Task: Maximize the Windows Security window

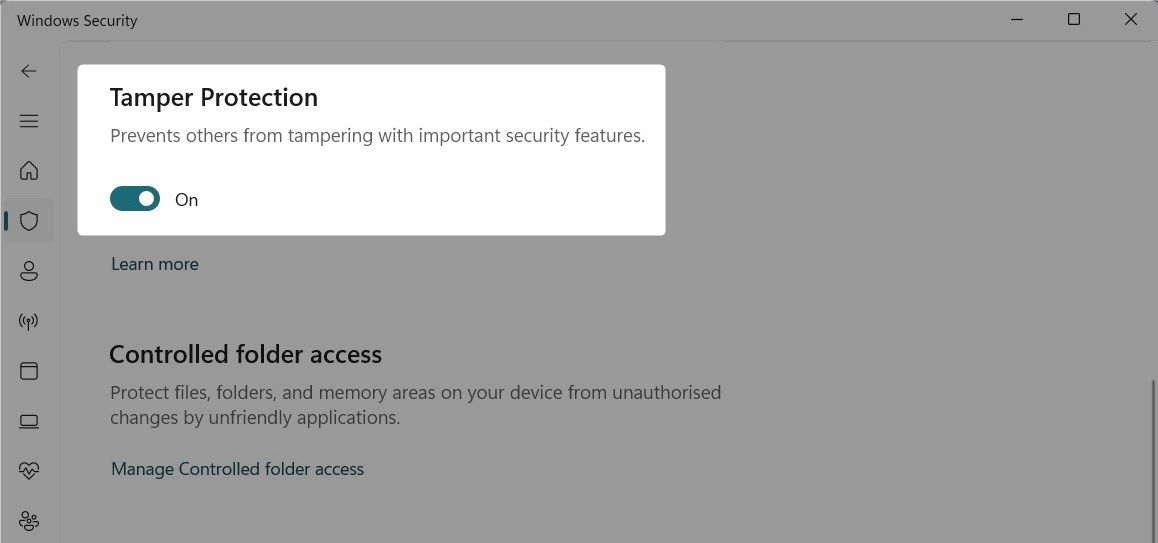Action: click(x=1074, y=20)
